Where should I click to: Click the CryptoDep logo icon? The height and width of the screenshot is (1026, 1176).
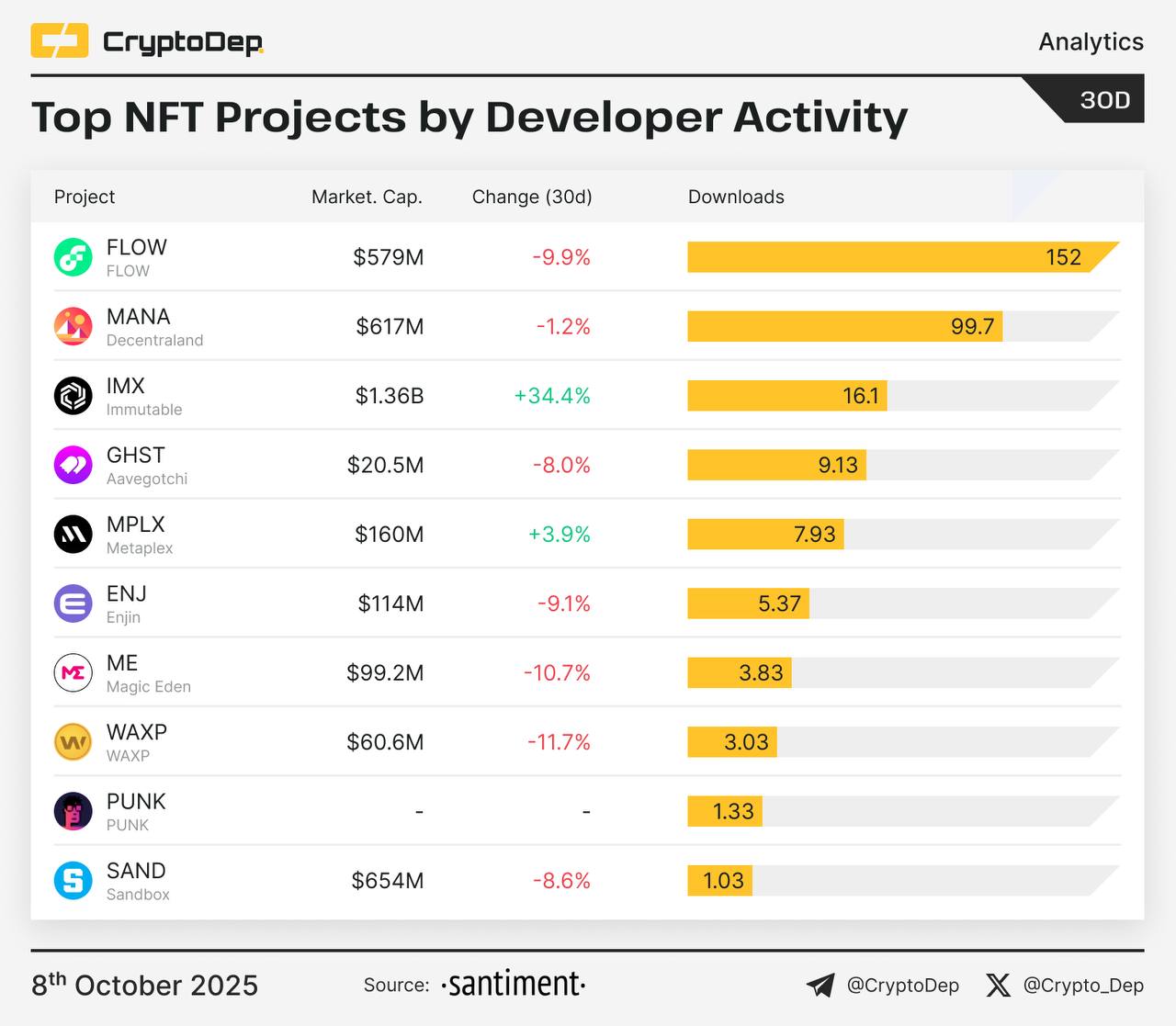60,41
